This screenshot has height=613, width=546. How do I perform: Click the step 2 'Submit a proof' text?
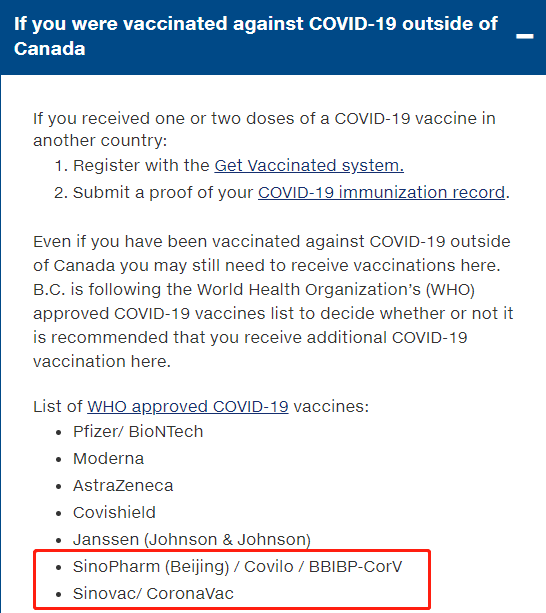coord(163,192)
